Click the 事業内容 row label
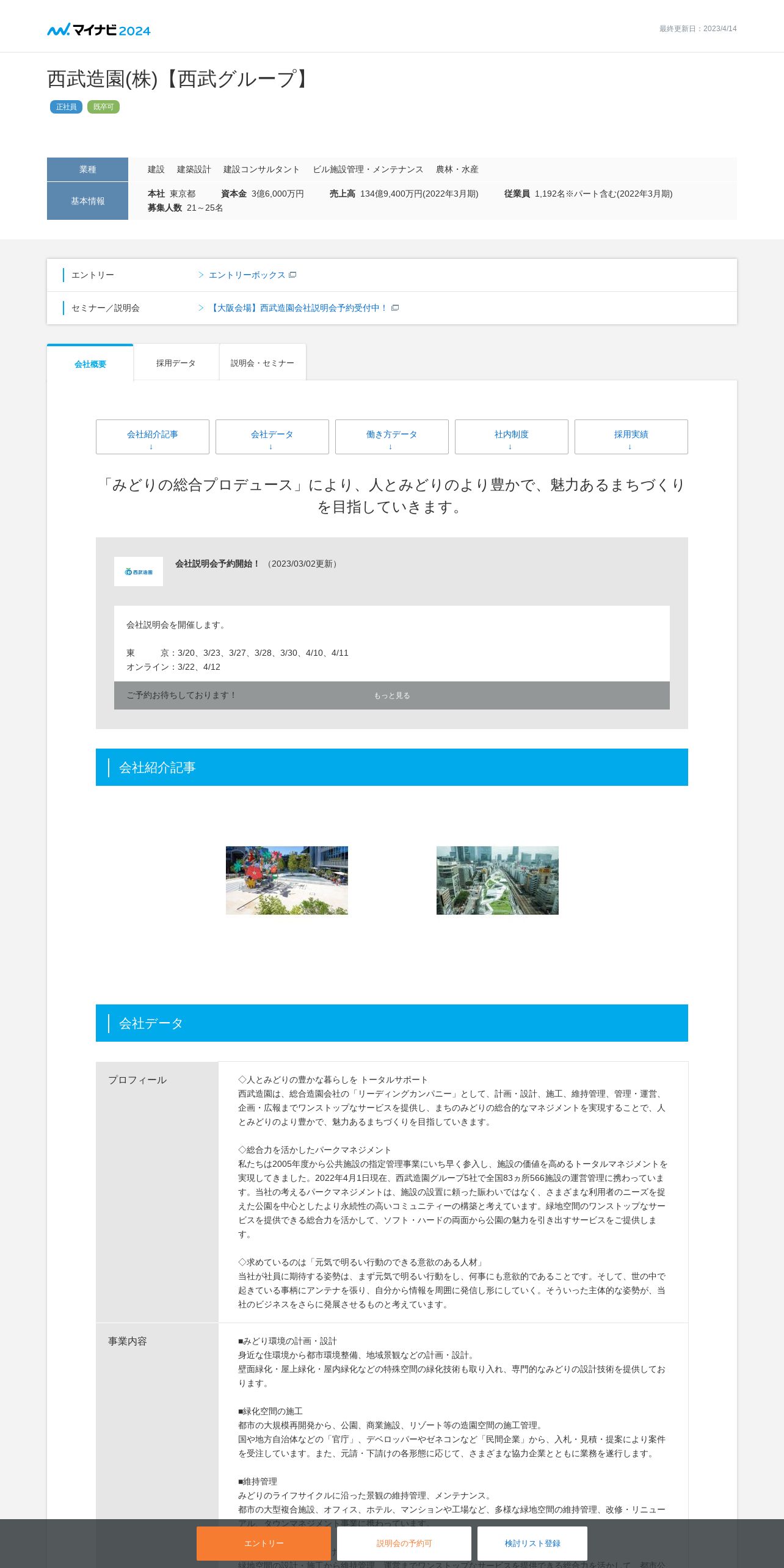Image resolution: width=784 pixels, height=1568 pixels. (x=128, y=1341)
